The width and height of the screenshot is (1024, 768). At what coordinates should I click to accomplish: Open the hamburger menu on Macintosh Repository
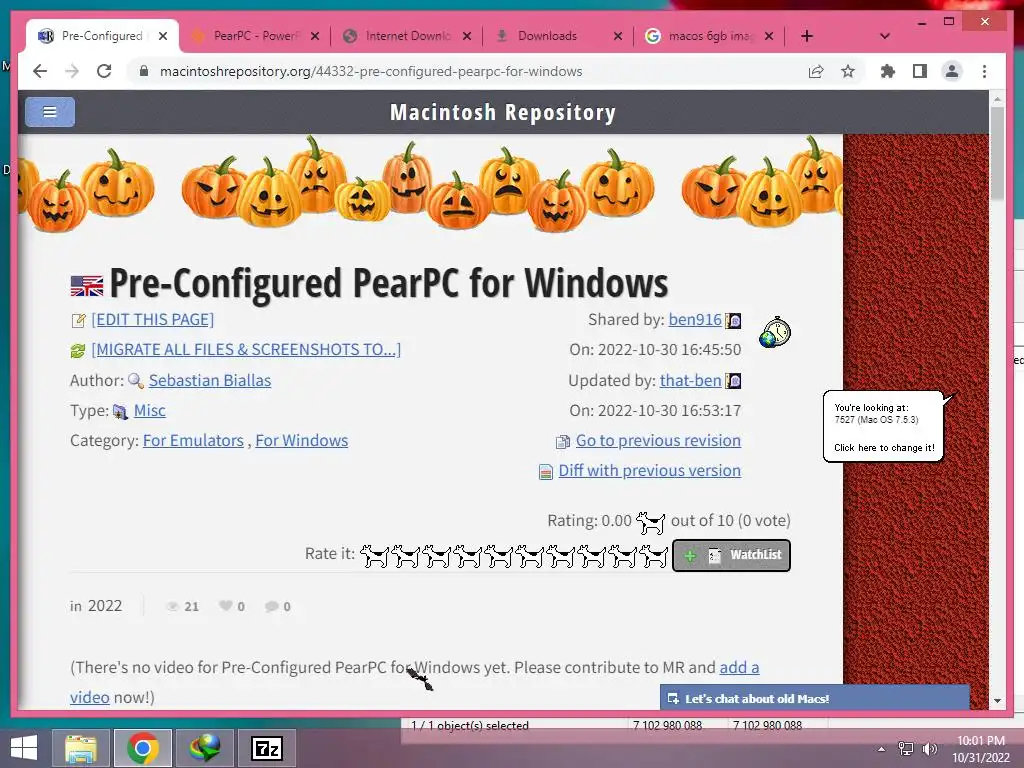pos(50,112)
